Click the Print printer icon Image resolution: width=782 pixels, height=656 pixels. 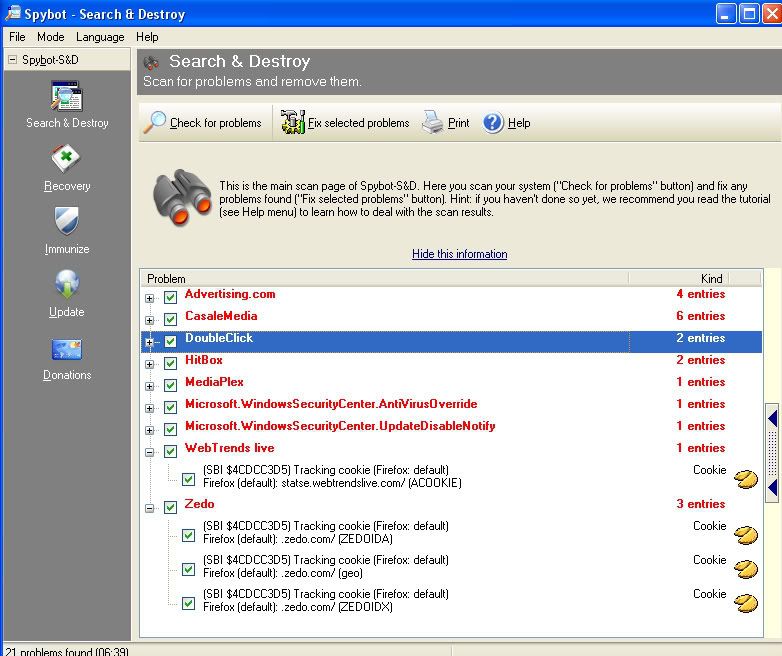click(x=432, y=122)
